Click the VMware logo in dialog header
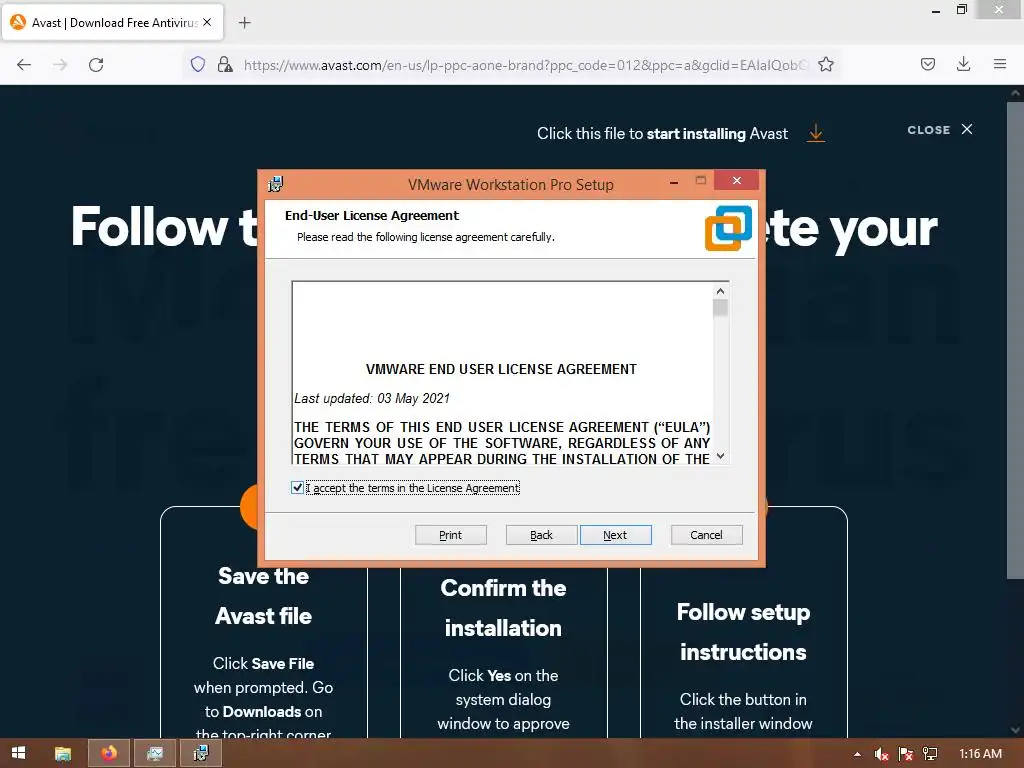The image size is (1024, 768). pyautogui.click(x=728, y=228)
